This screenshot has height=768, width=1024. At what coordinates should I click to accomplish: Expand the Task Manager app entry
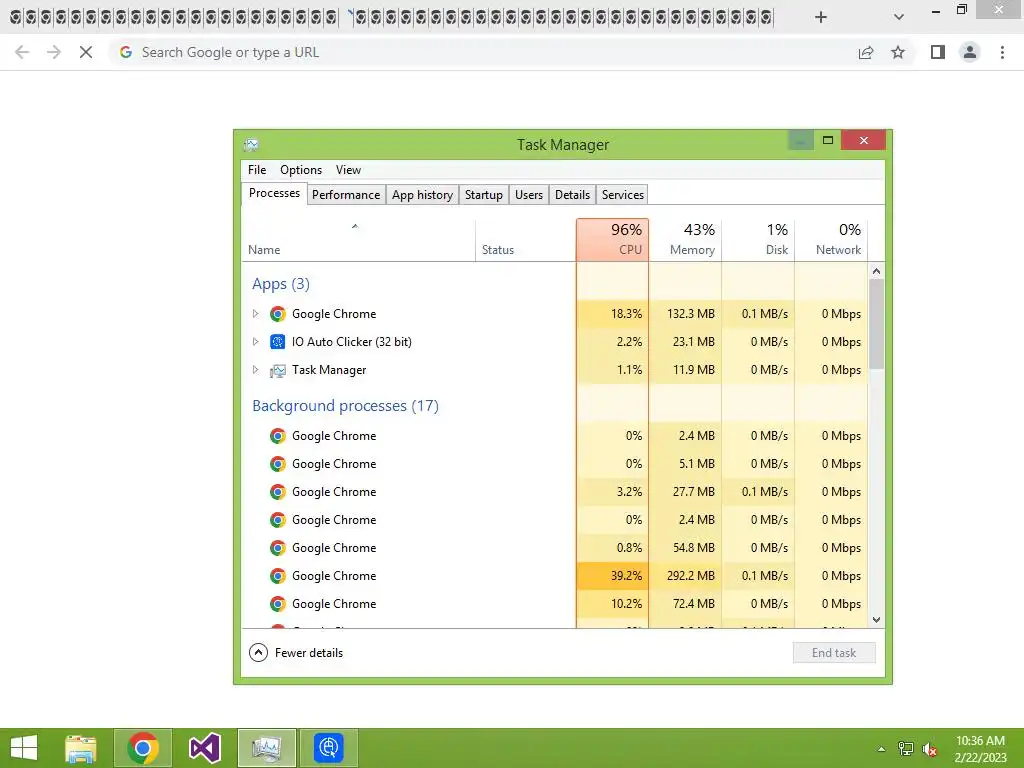[x=255, y=370]
